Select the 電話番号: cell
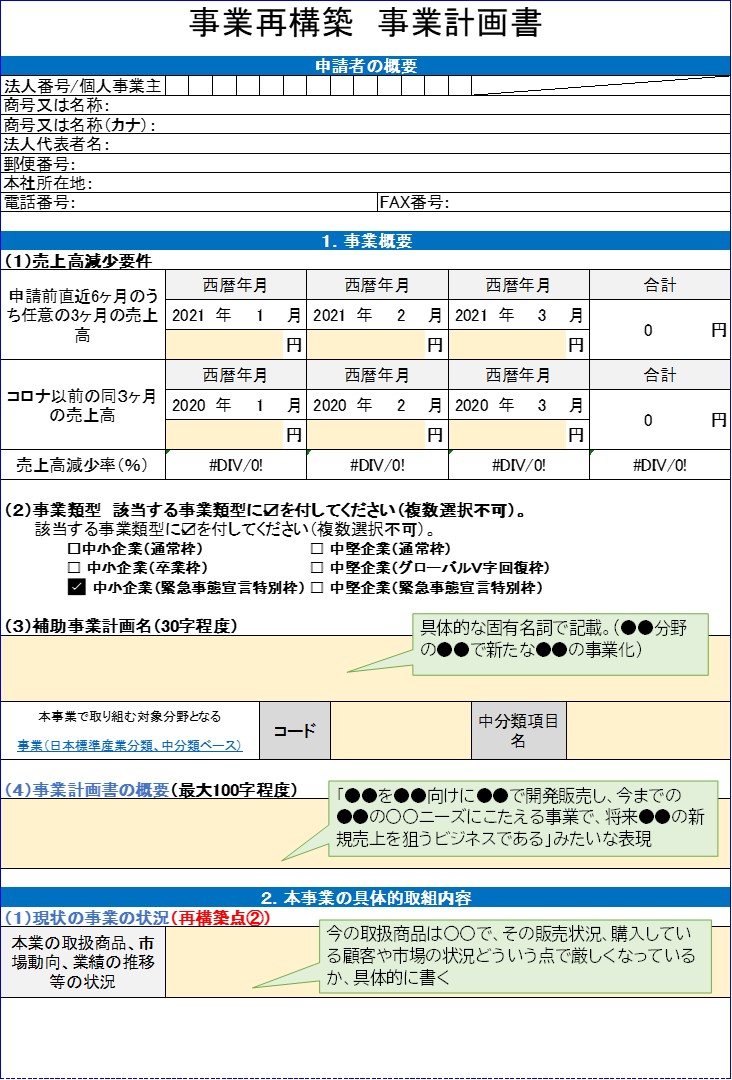This screenshot has width=732, height=1080. point(189,202)
